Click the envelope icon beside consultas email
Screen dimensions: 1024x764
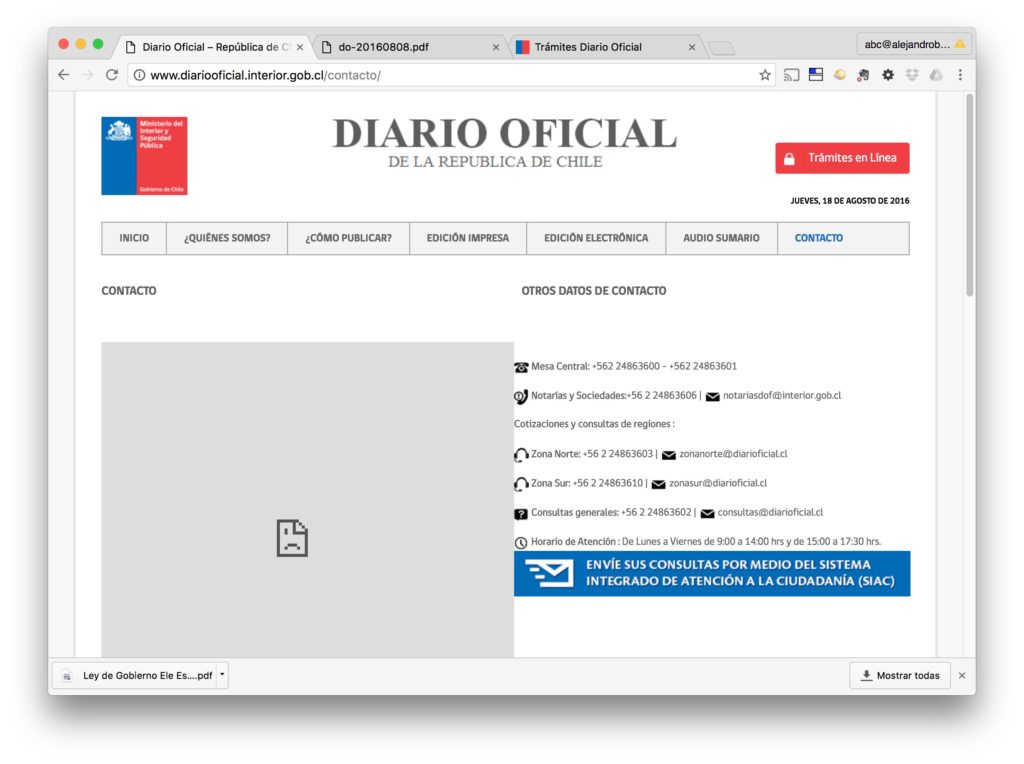click(x=707, y=513)
